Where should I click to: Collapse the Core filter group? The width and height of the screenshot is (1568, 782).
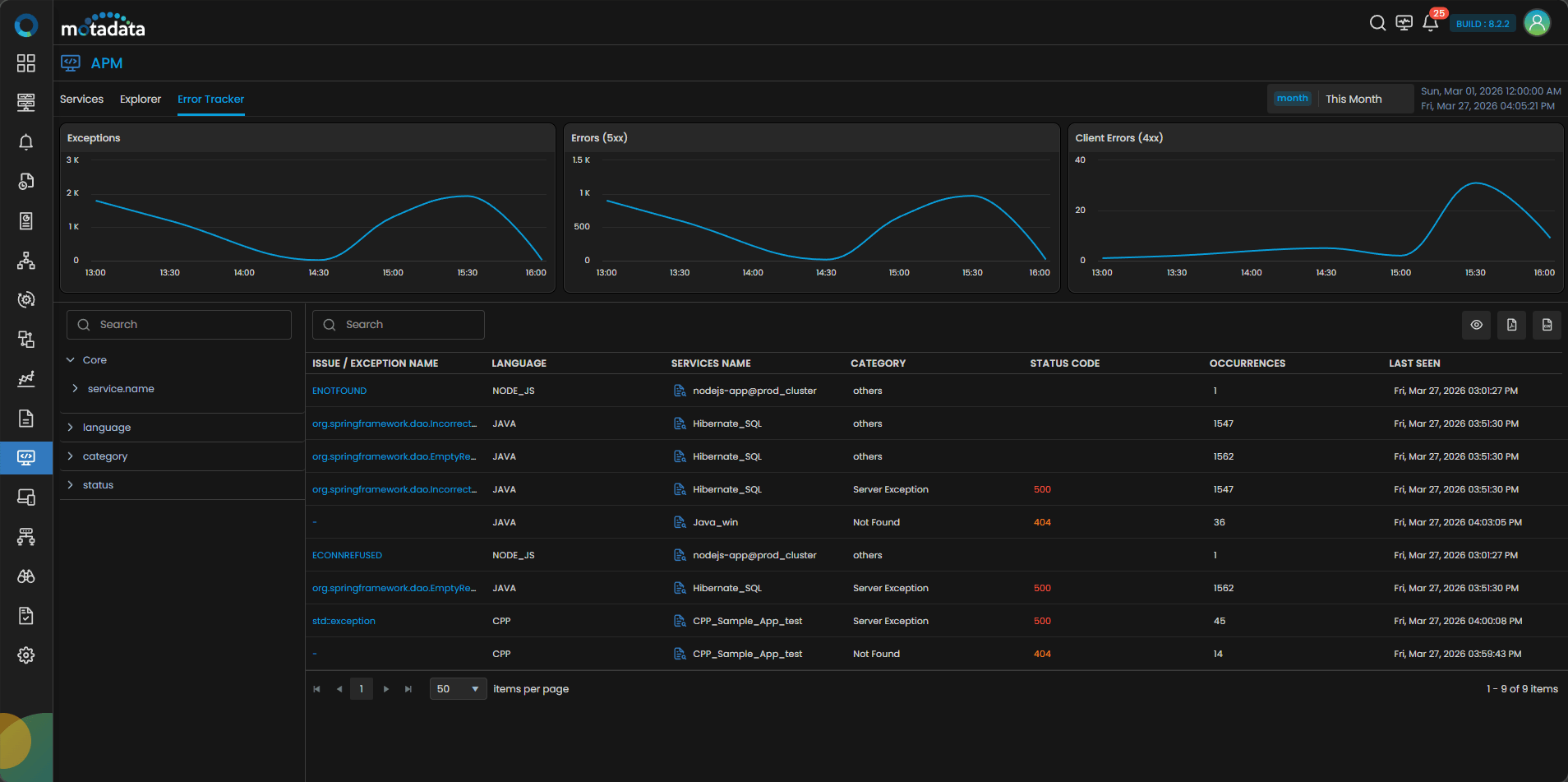[71, 360]
